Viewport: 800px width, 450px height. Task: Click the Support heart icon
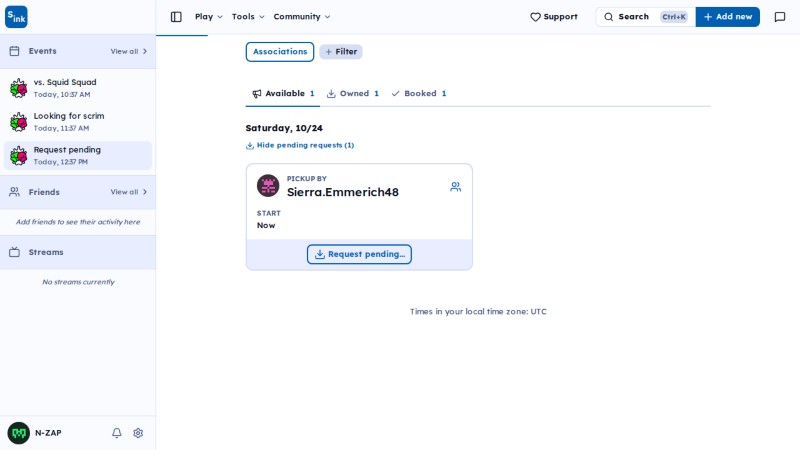[535, 17]
